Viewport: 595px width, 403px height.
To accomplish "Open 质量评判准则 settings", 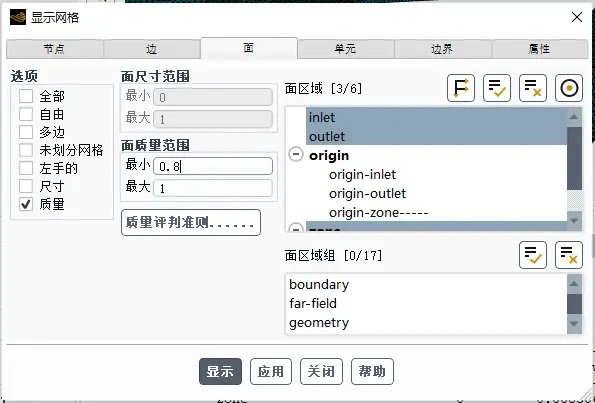I will pyautogui.click(x=191, y=222).
